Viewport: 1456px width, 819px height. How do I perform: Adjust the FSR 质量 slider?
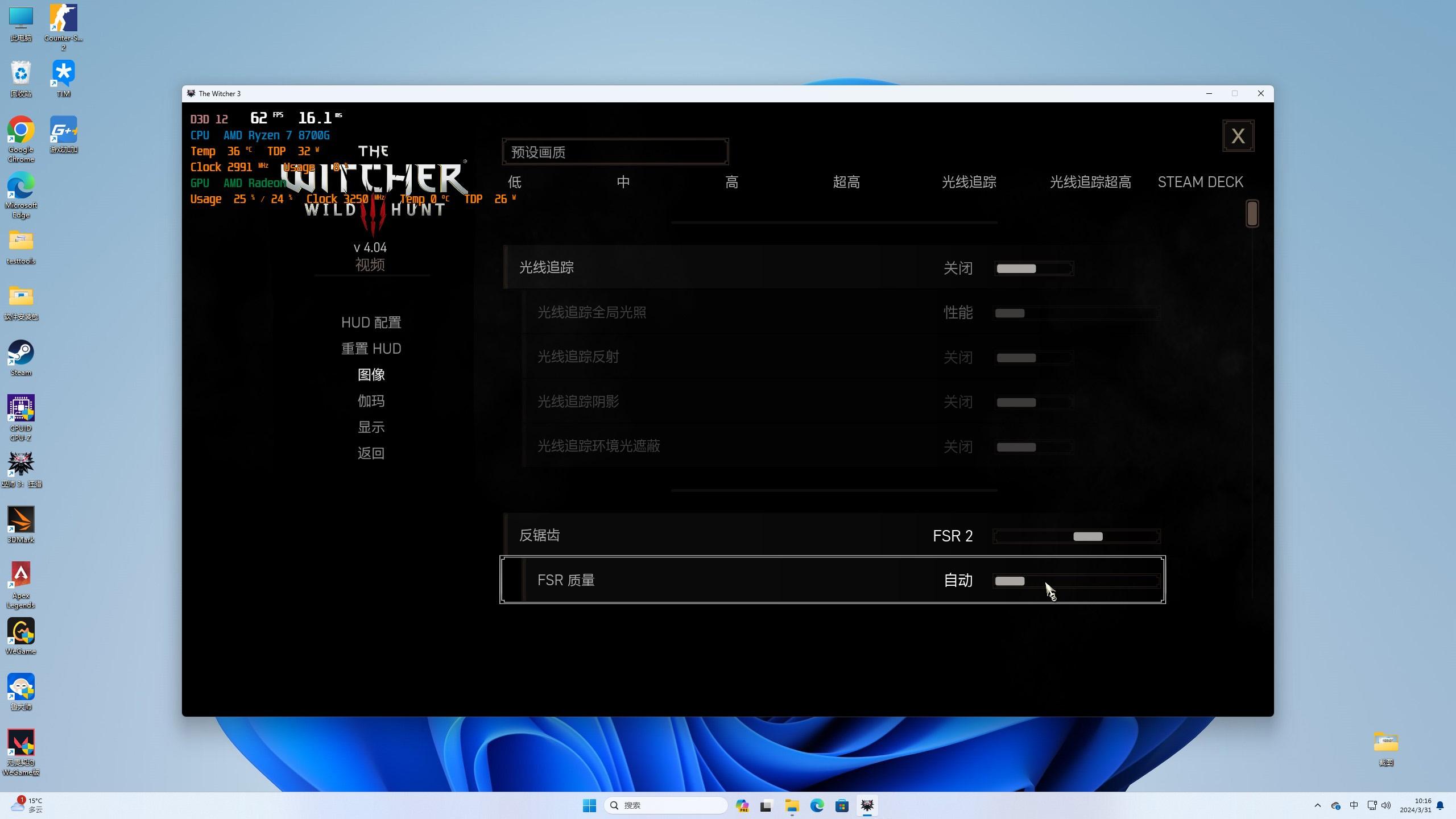coord(1077,581)
